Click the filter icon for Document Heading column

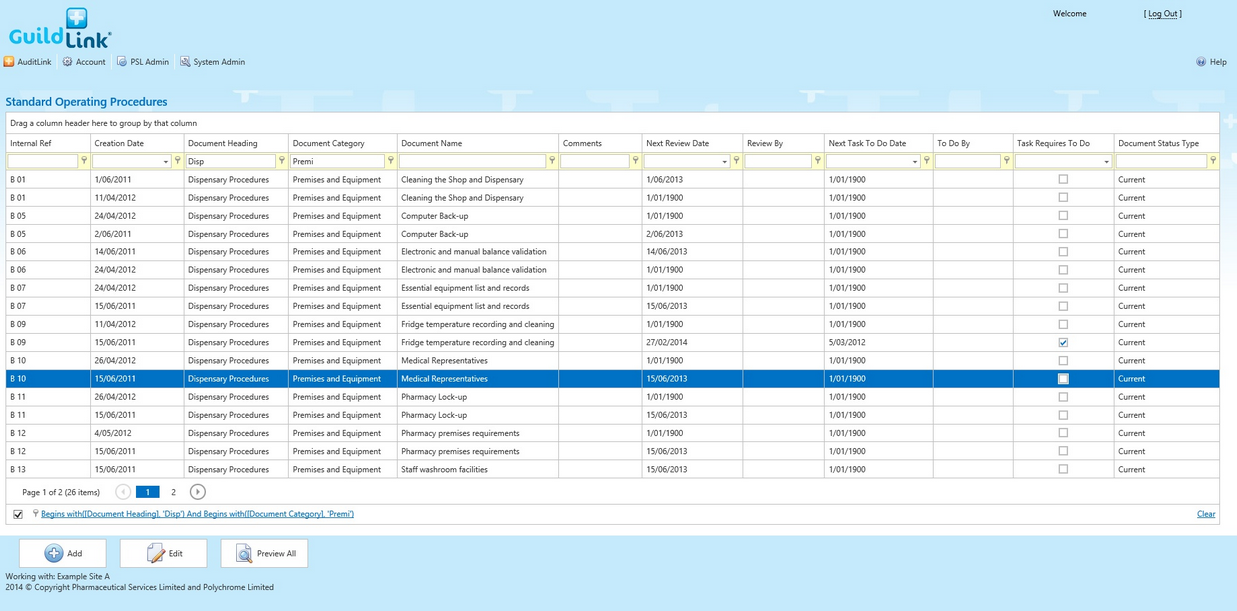coord(282,161)
